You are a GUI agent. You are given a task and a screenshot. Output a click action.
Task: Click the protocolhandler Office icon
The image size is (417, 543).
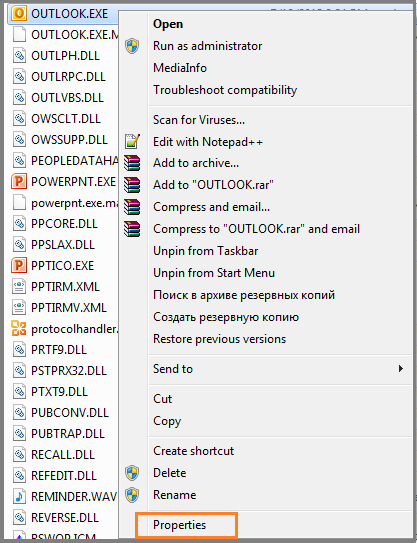[19, 329]
